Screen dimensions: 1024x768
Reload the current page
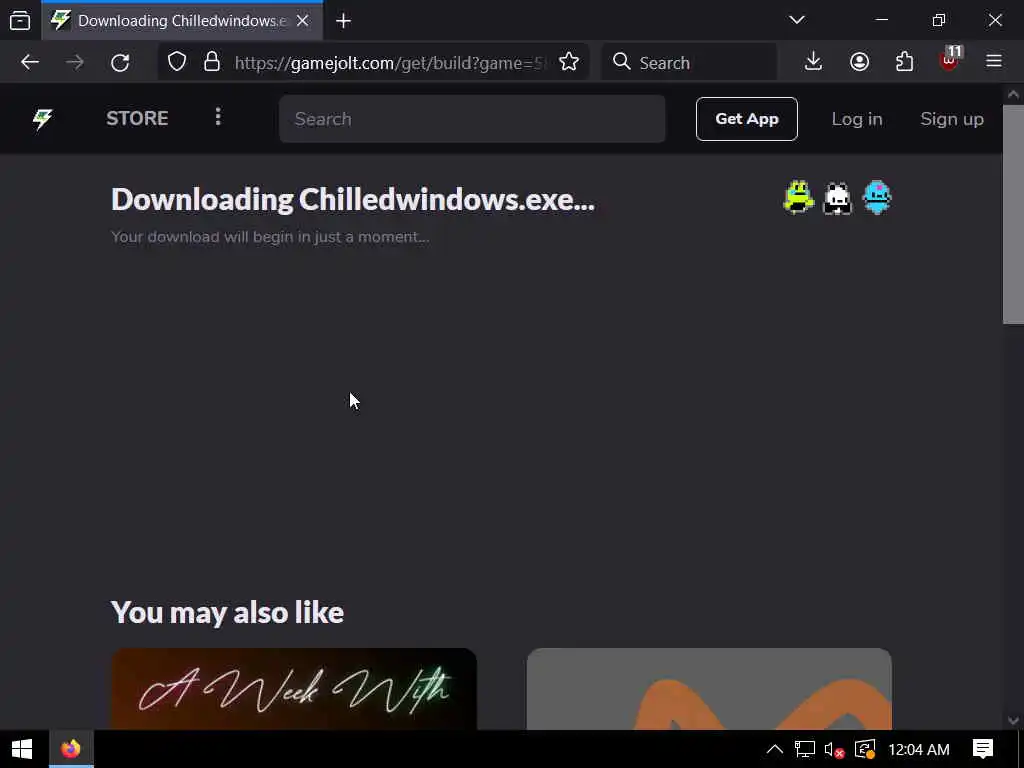tap(120, 62)
